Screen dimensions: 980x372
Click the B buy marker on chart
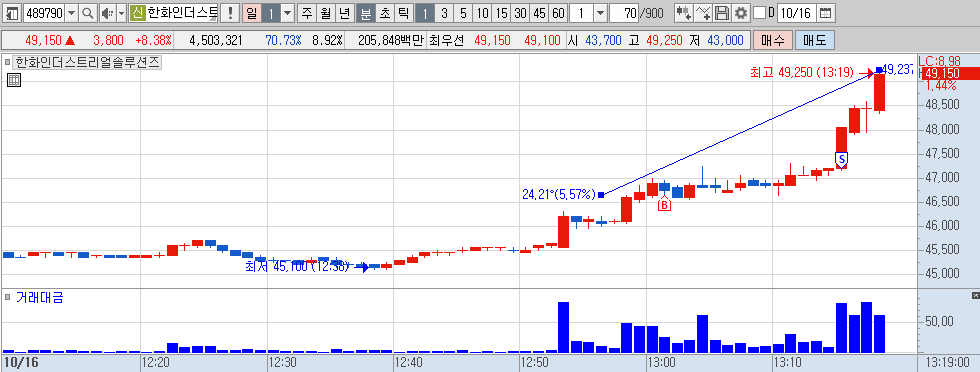(x=664, y=204)
